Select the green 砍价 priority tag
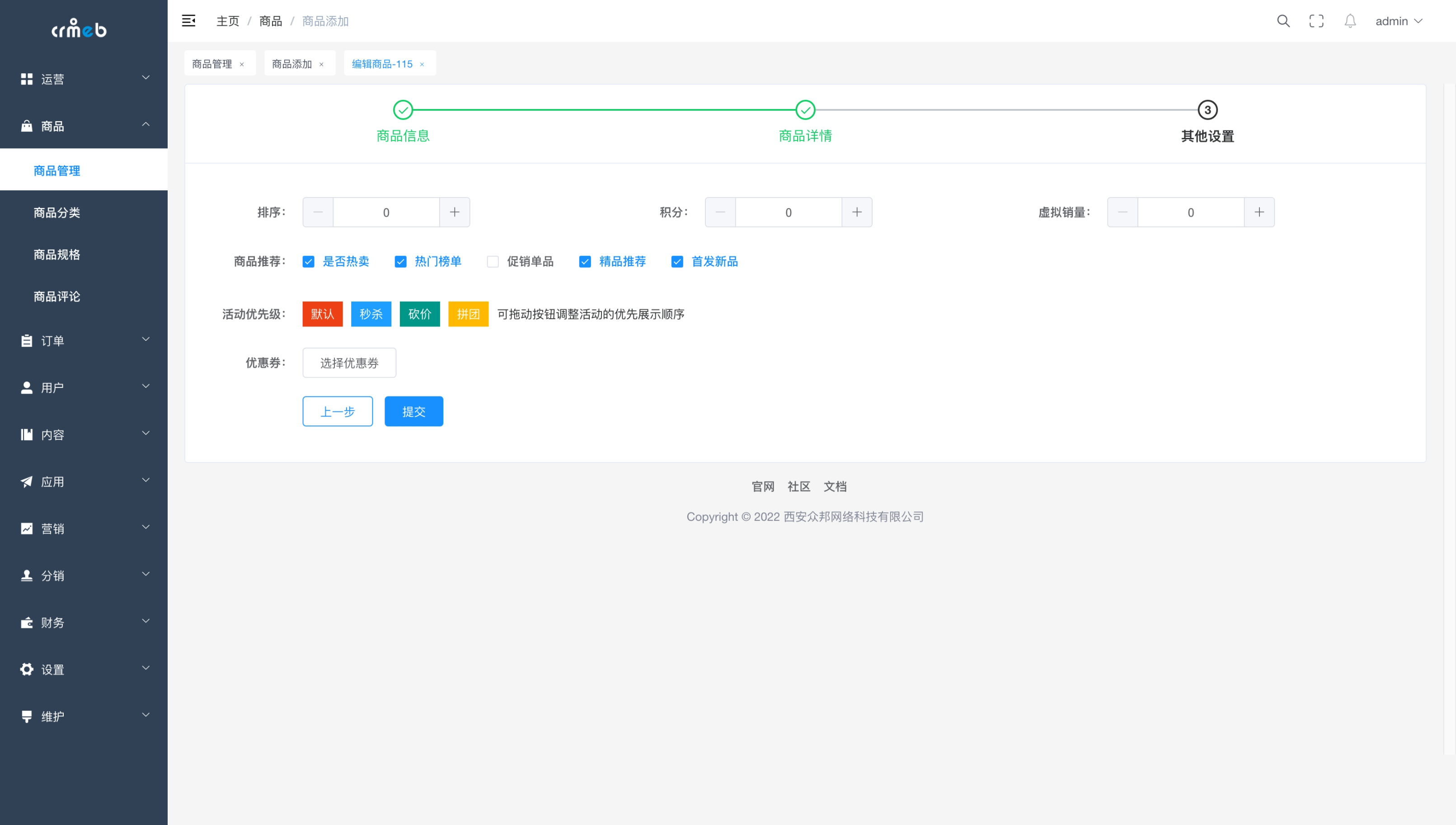Viewport: 1456px width, 825px height. tap(420, 314)
